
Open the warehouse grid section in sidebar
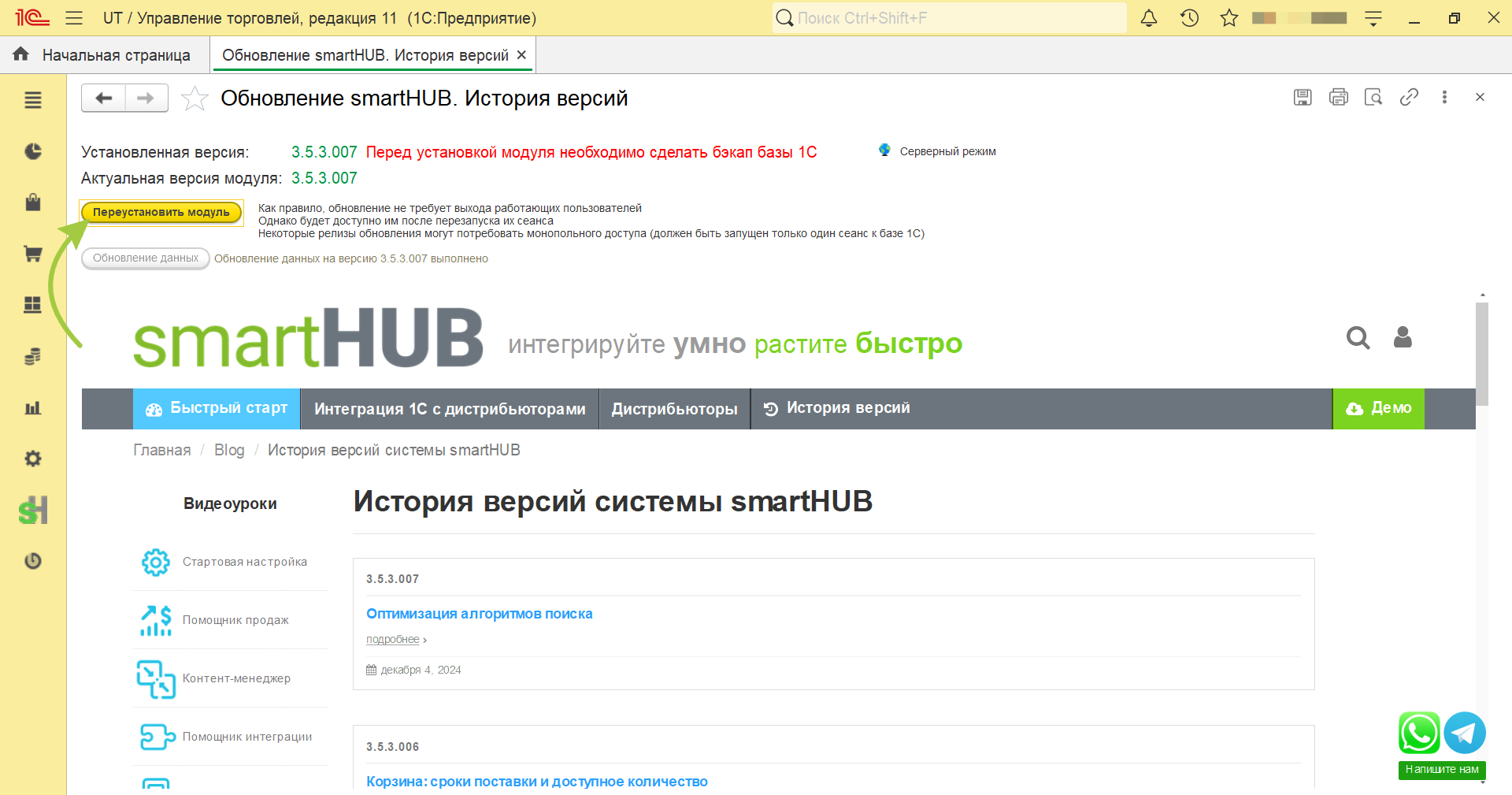click(x=33, y=305)
